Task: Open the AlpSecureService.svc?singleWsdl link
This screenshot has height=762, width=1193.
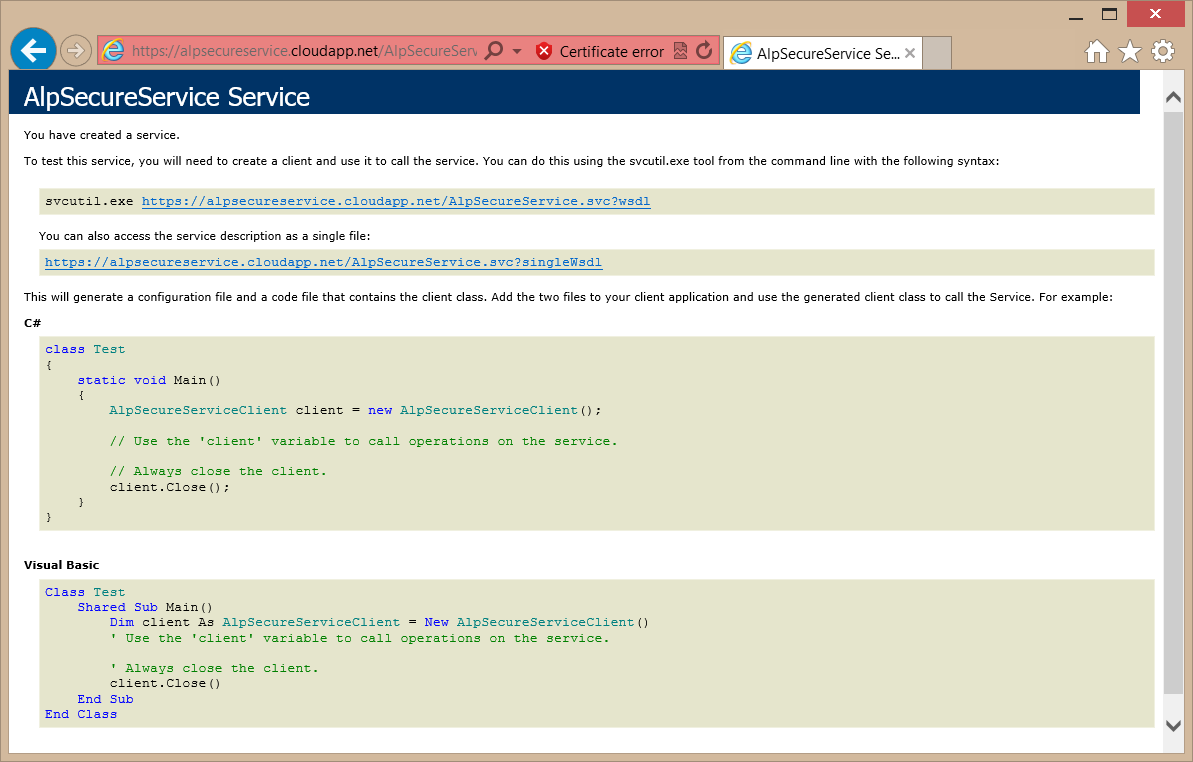Action: click(x=323, y=262)
